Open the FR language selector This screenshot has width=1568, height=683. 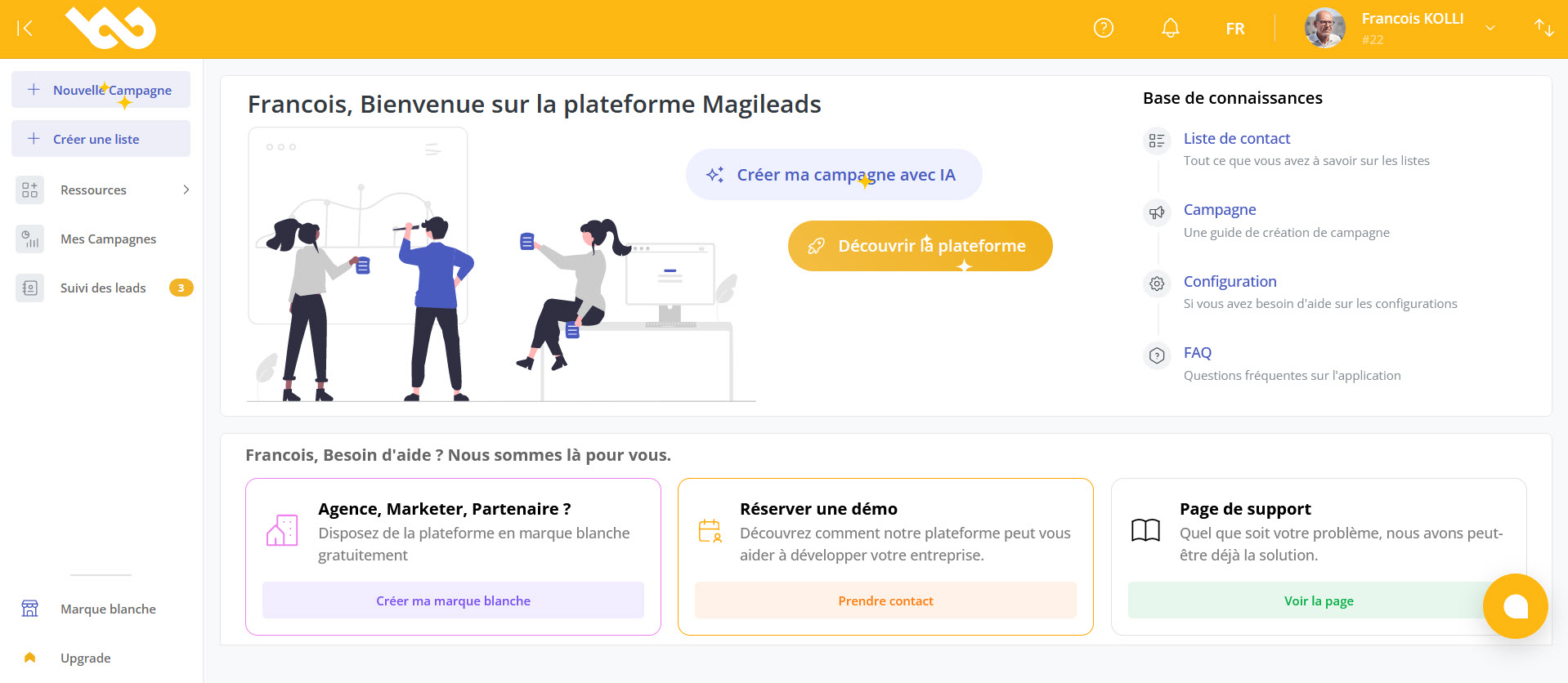1234,28
